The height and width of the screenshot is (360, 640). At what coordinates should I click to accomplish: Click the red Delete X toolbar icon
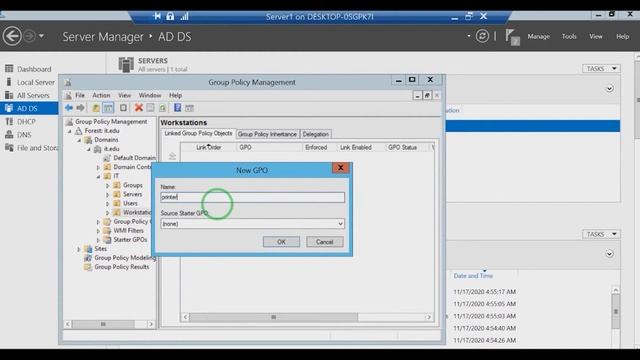(x=139, y=108)
